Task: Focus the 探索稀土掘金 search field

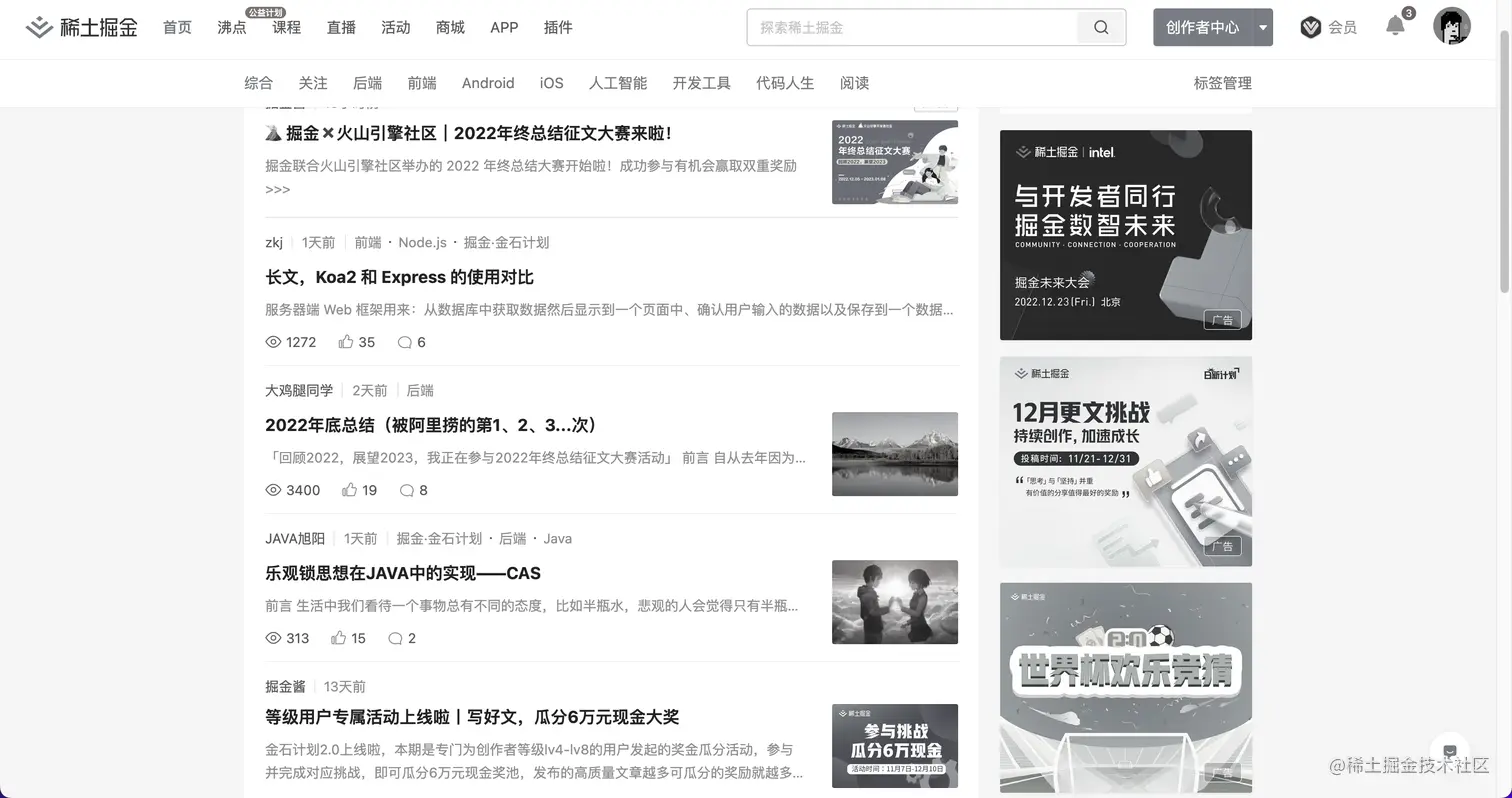Action: click(912, 28)
